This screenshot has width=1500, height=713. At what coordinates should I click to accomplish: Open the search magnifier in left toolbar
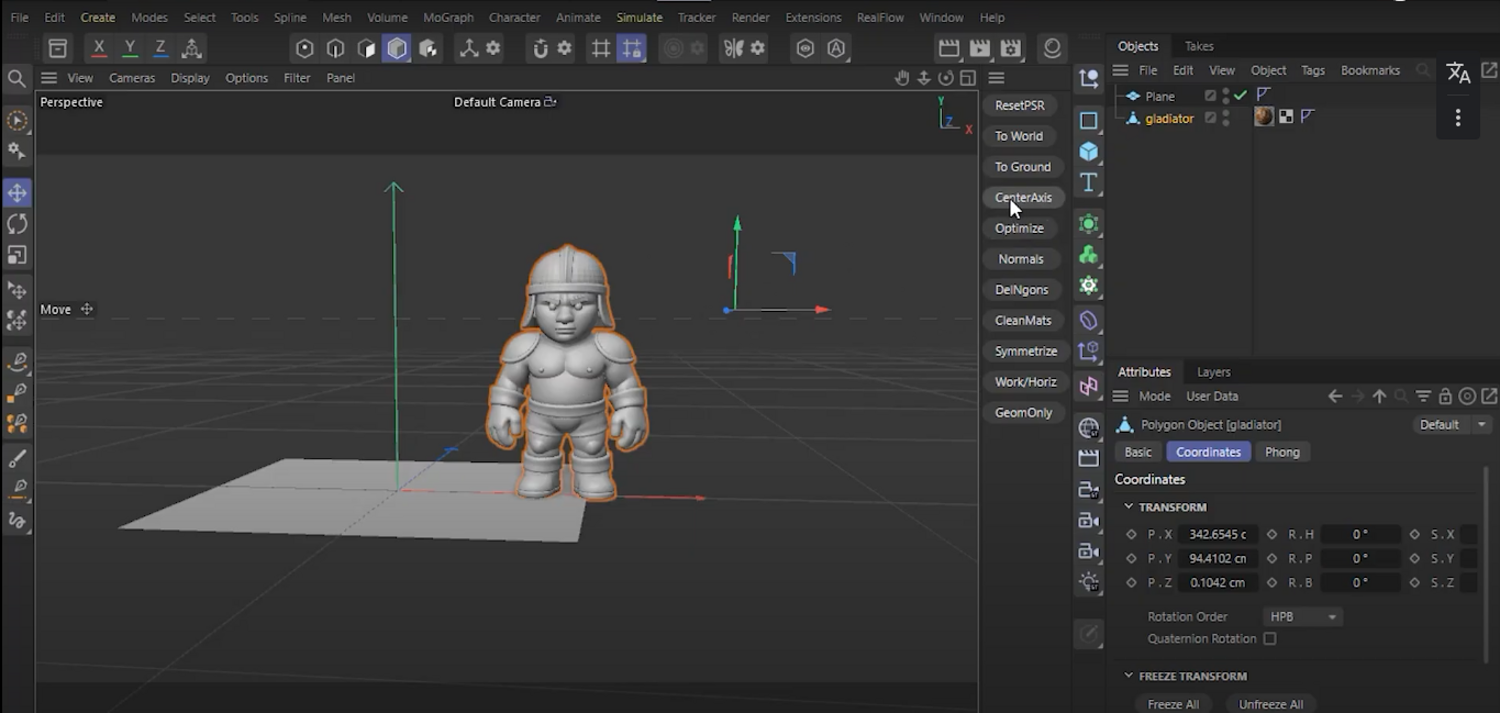[x=16, y=78]
